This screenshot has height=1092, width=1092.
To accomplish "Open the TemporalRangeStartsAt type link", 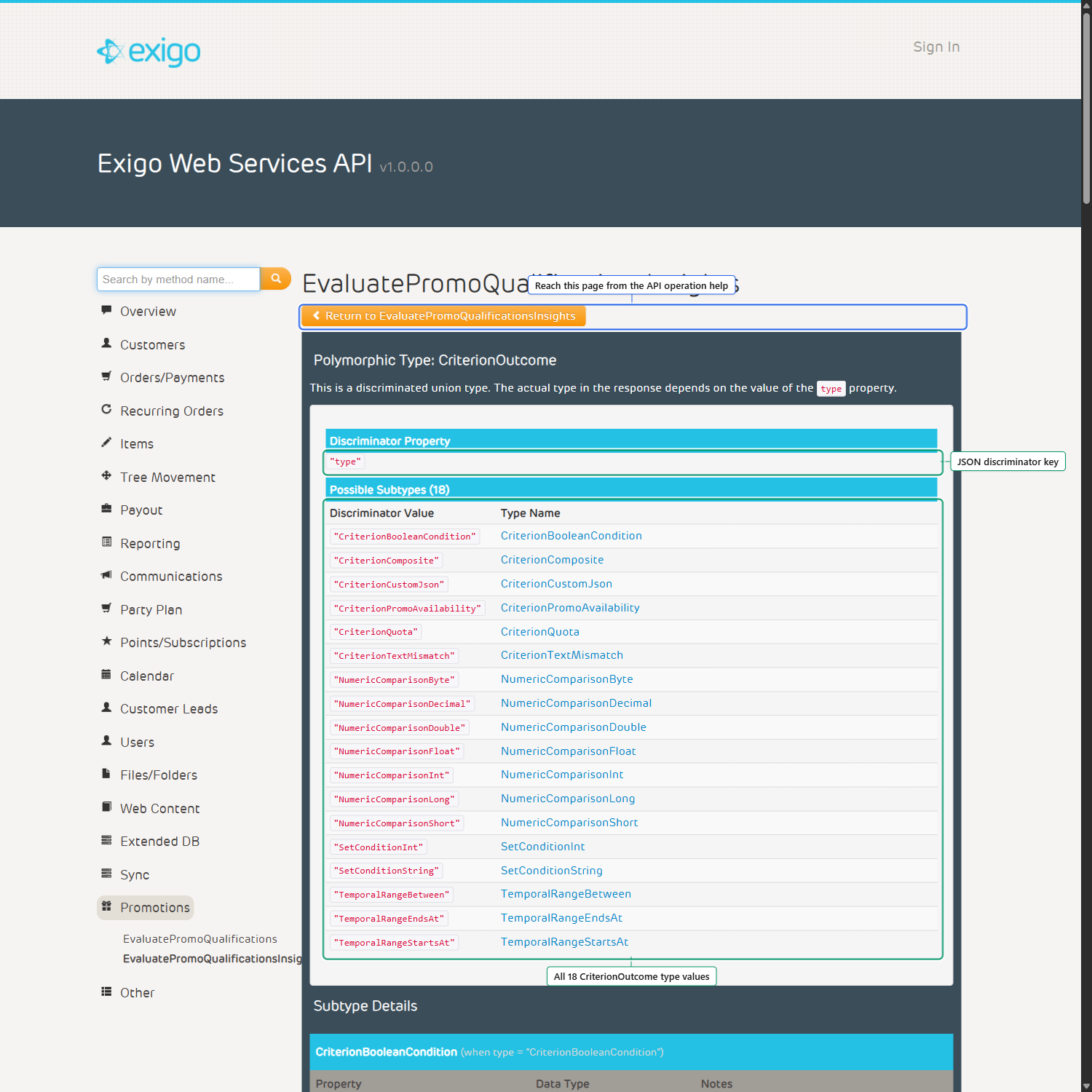I will point(564,942).
